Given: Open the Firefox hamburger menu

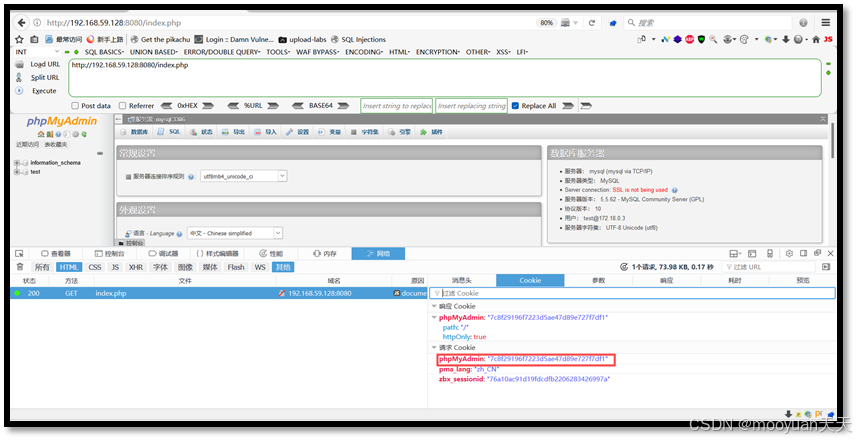Looking at the screenshot, I should pyautogui.click(x=825, y=22).
